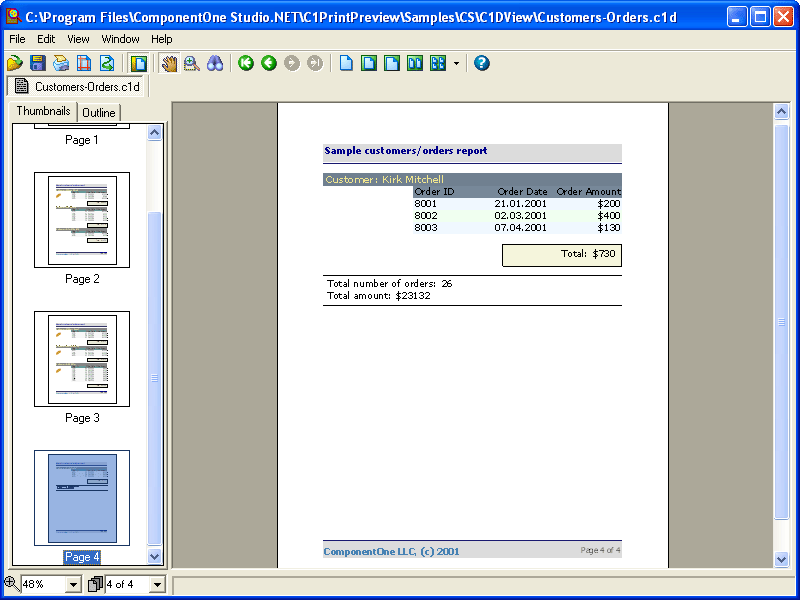Image resolution: width=800 pixels, height=600 pixels.
Task: Toggle the navigation preview pane icon
Action: click(x=138, y=63)
